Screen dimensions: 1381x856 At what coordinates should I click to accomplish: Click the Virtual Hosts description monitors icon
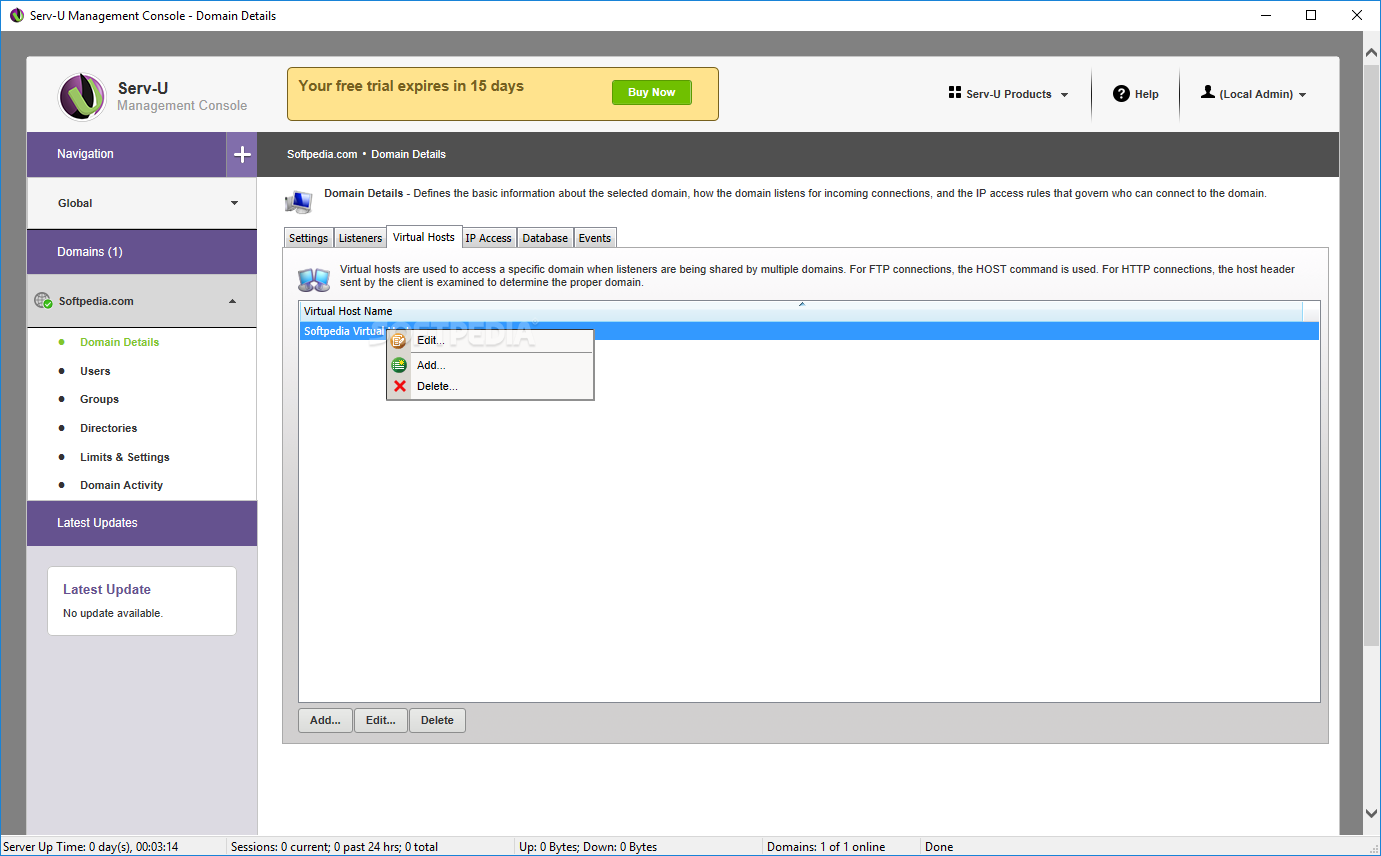314,279
